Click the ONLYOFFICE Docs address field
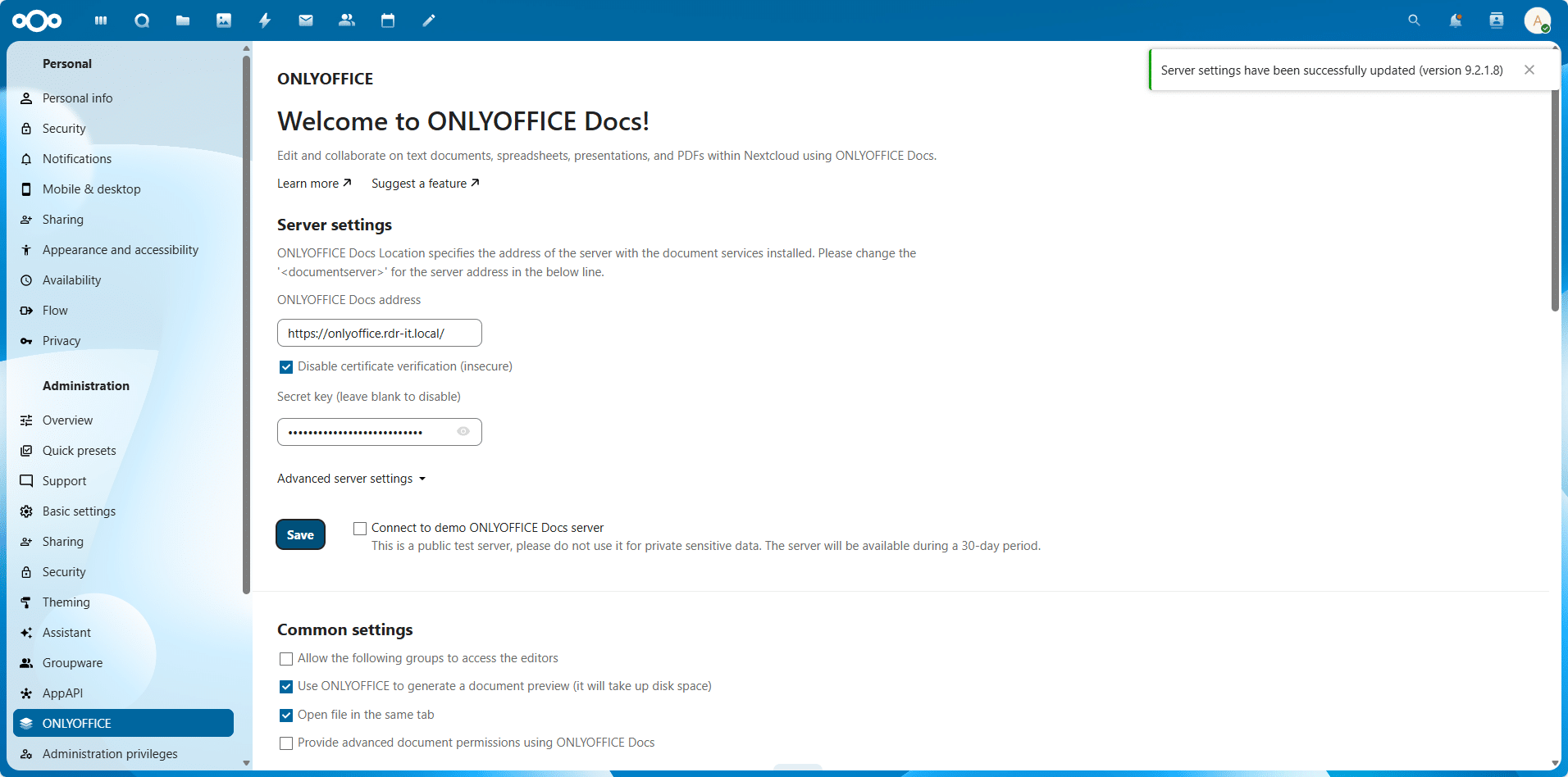This screenshot has height=777, width=1568. pos(379,333)
